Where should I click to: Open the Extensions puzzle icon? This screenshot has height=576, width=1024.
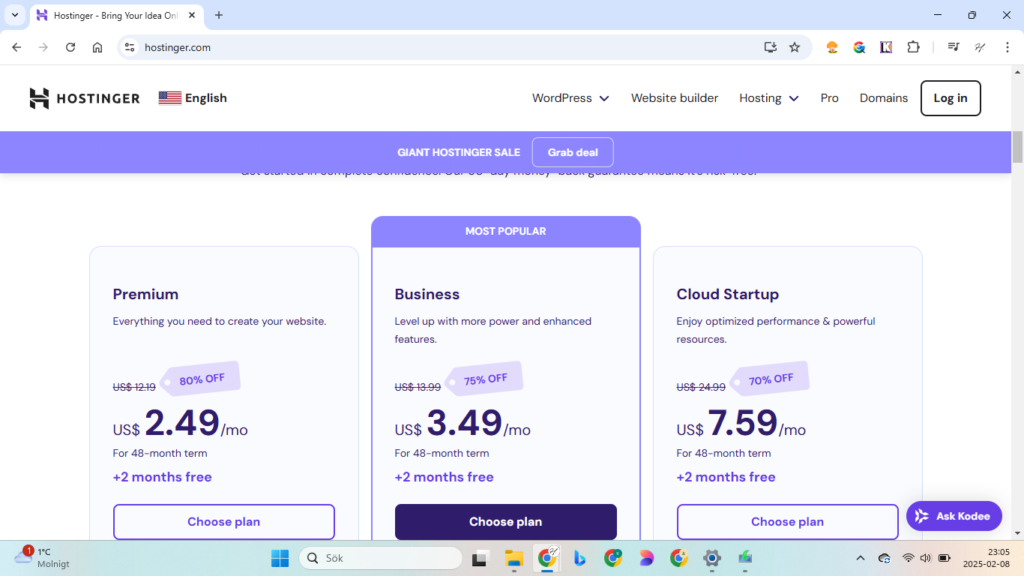(913, 47)
